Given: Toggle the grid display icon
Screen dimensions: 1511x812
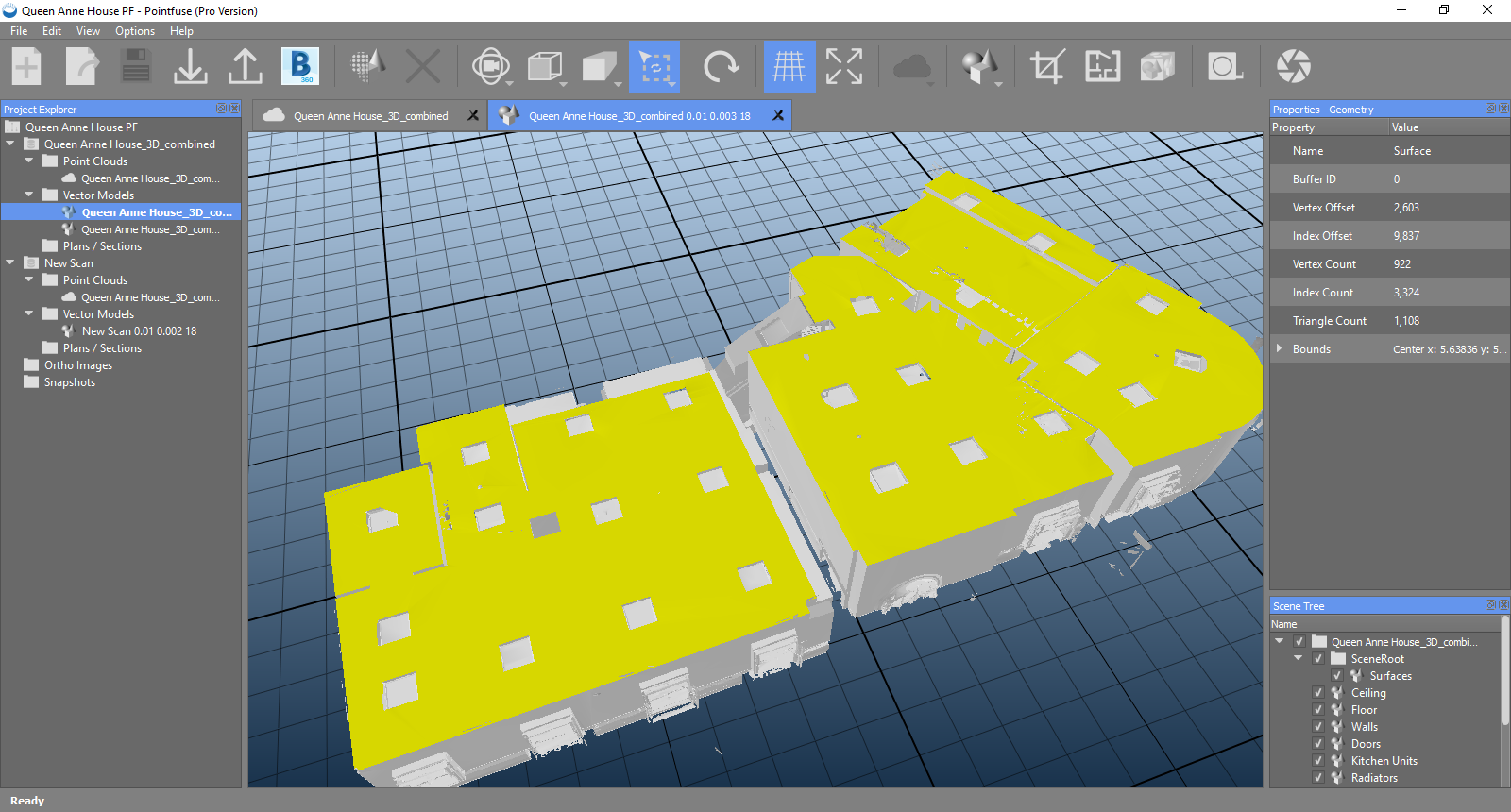Looking at the screenshot, I should coord(789,67).
